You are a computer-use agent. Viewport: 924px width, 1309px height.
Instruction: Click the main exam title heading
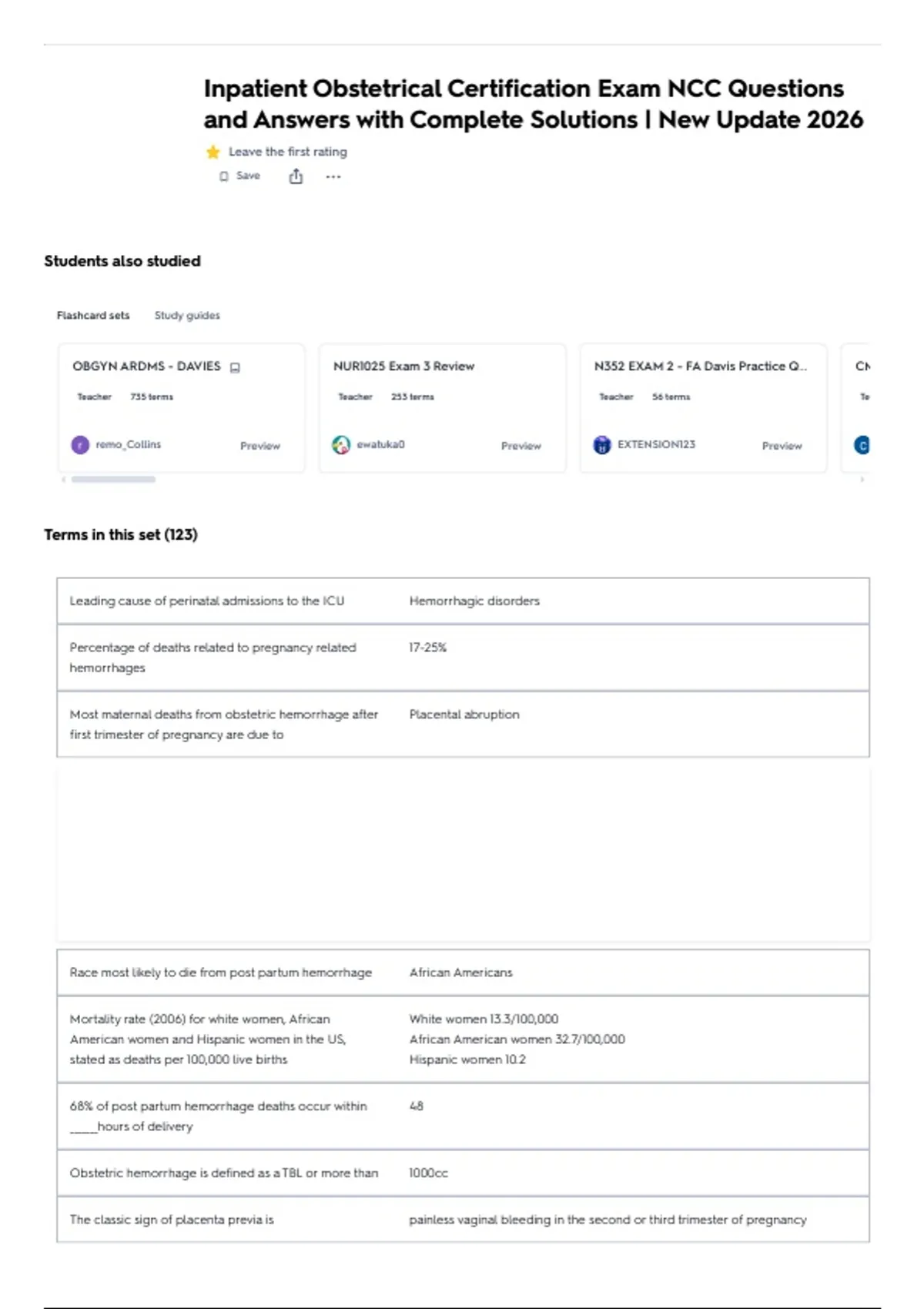(533, 104)
